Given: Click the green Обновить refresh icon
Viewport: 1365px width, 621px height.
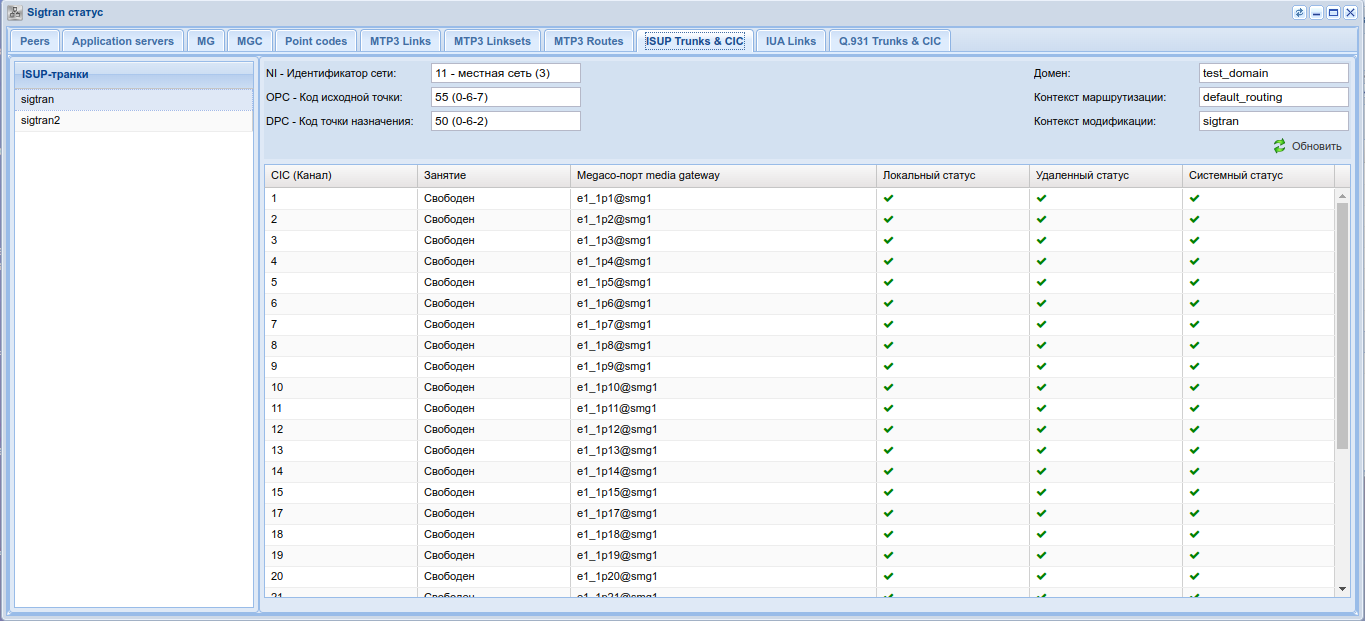Looking at the screenshot, I should (1279, 146).
